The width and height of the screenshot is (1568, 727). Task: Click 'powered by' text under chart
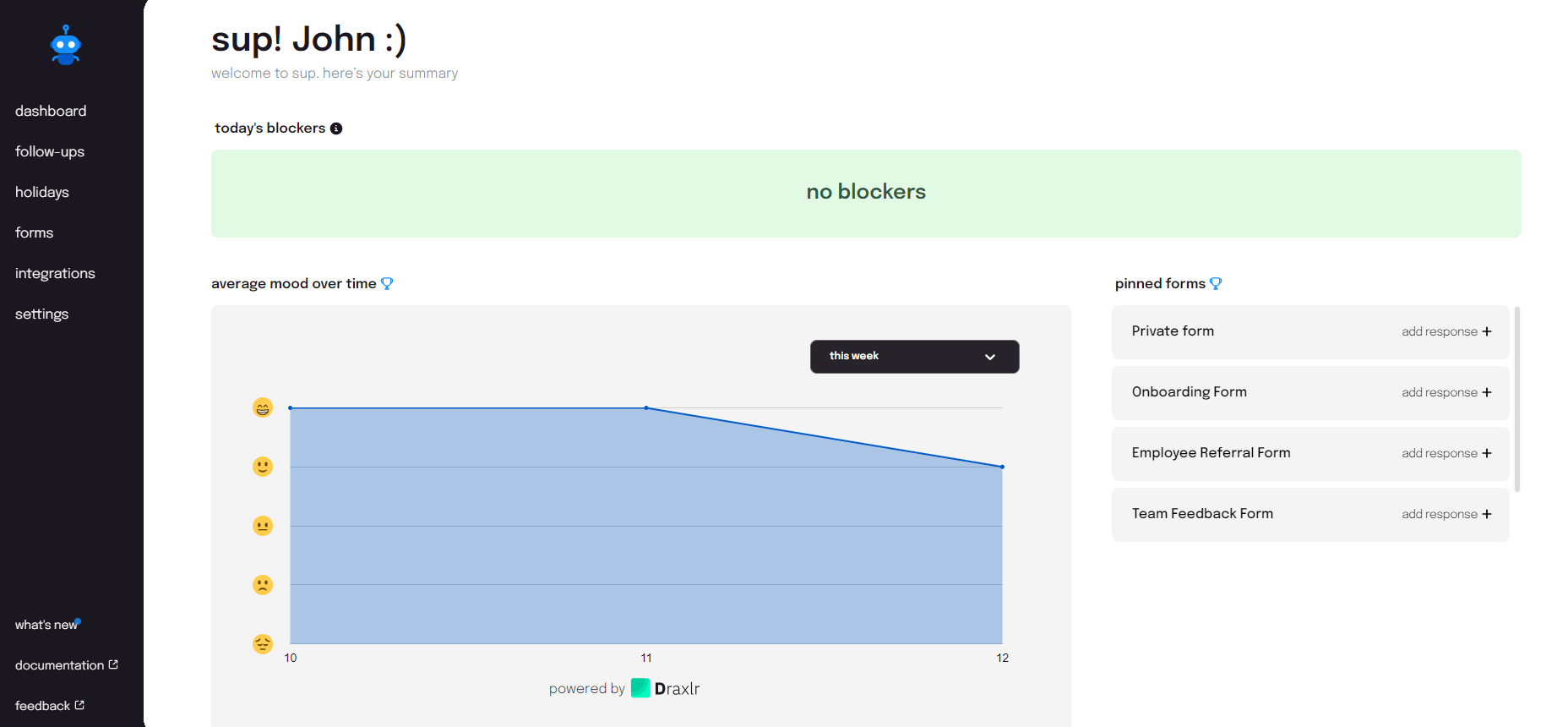[x=587, y=689]
